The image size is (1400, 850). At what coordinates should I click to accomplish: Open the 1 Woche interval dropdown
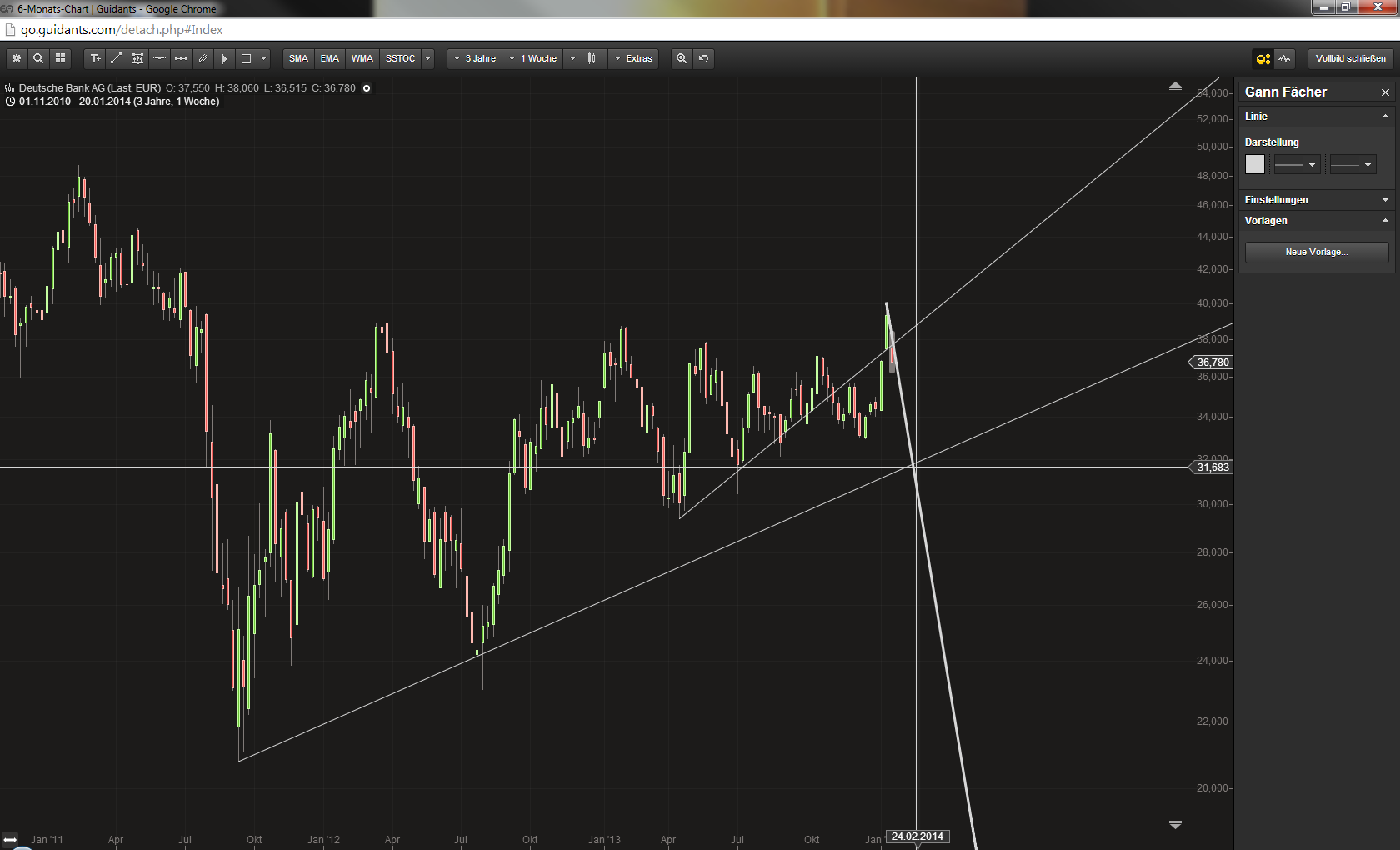pos(533,58)
